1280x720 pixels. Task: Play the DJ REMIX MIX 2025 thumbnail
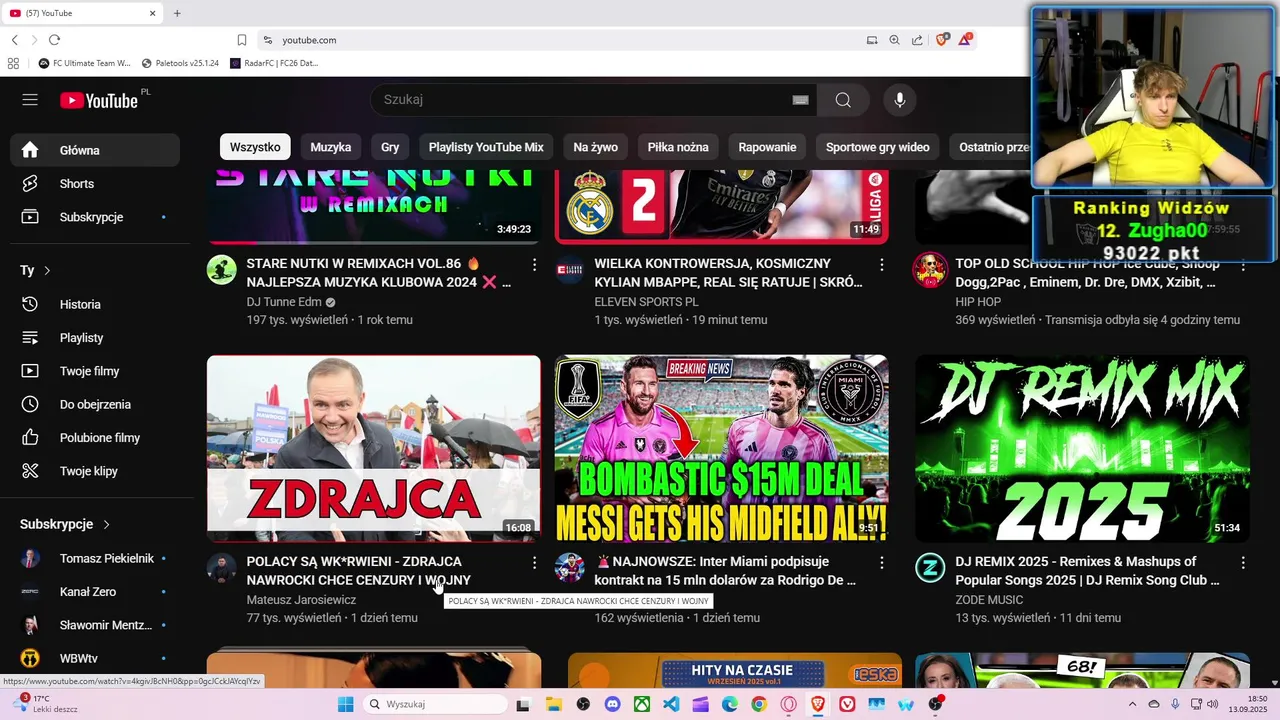click(1082, 449)
